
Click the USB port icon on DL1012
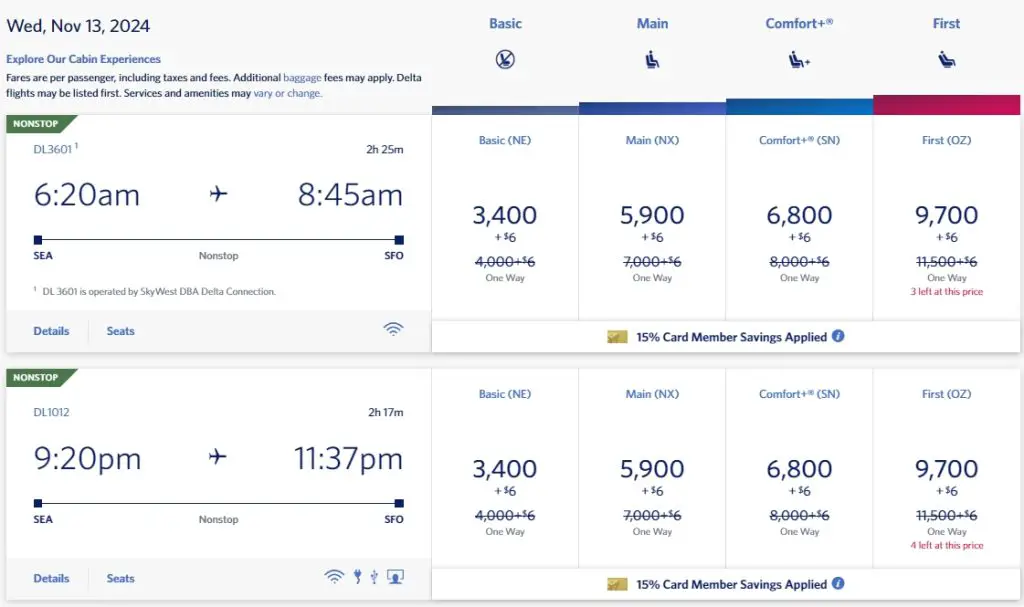(373, 576)
